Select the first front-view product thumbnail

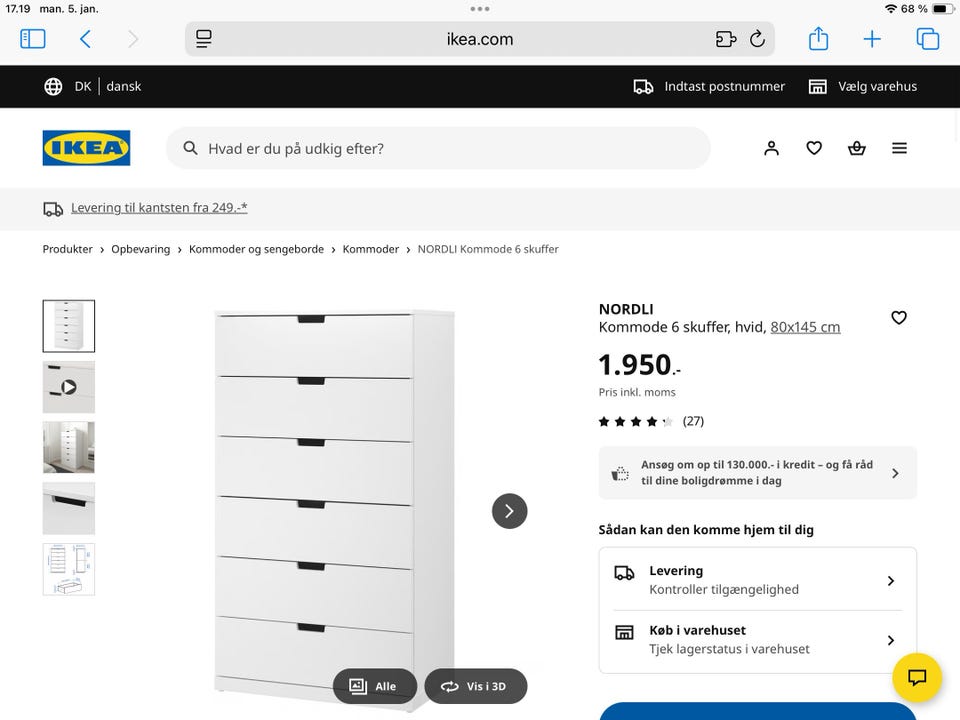[69, 326]
